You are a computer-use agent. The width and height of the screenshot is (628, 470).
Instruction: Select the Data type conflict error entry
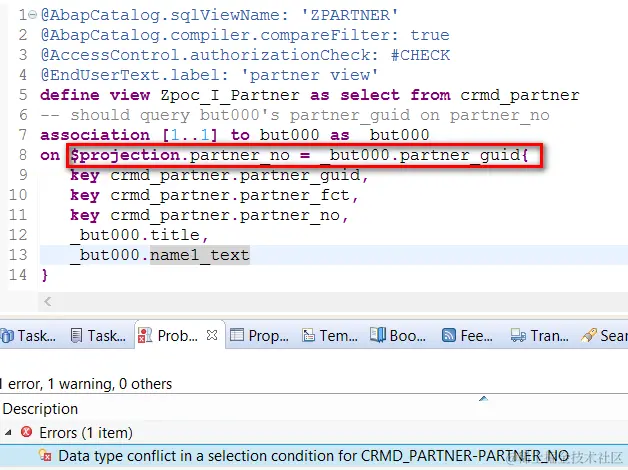(x=314, y=456)
